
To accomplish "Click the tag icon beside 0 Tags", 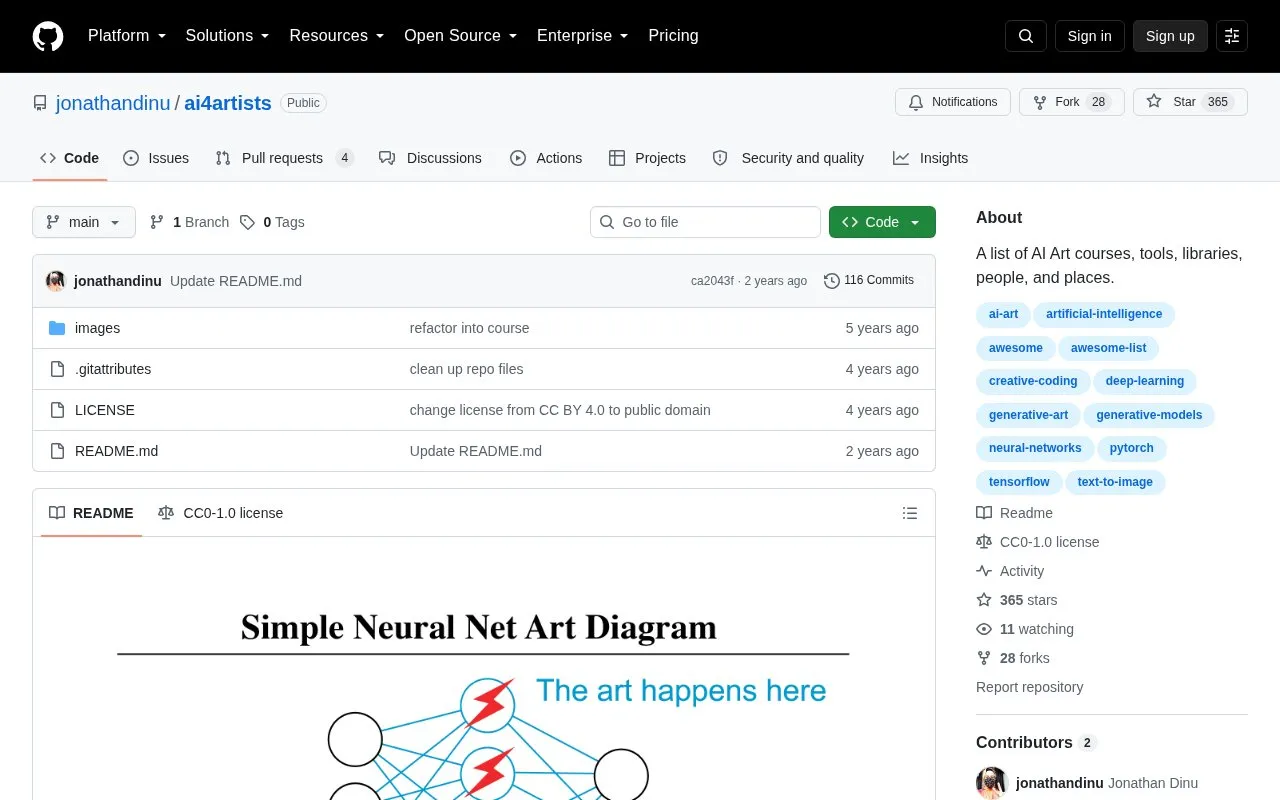I will [247, 222].
